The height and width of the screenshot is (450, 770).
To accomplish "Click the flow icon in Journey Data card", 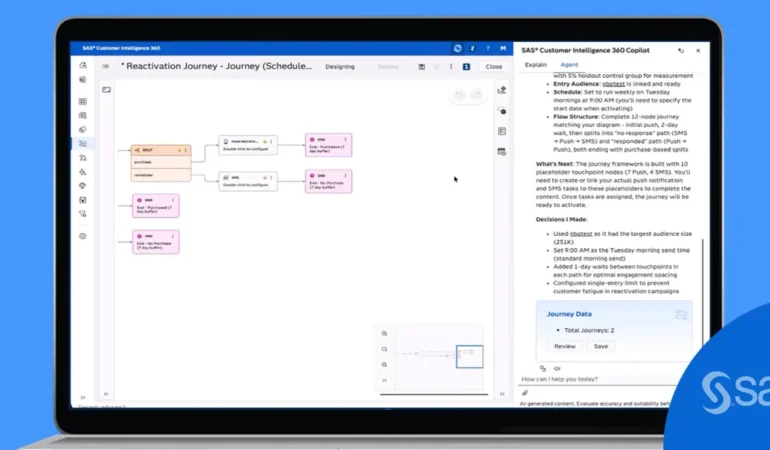I will coord(681,315).
